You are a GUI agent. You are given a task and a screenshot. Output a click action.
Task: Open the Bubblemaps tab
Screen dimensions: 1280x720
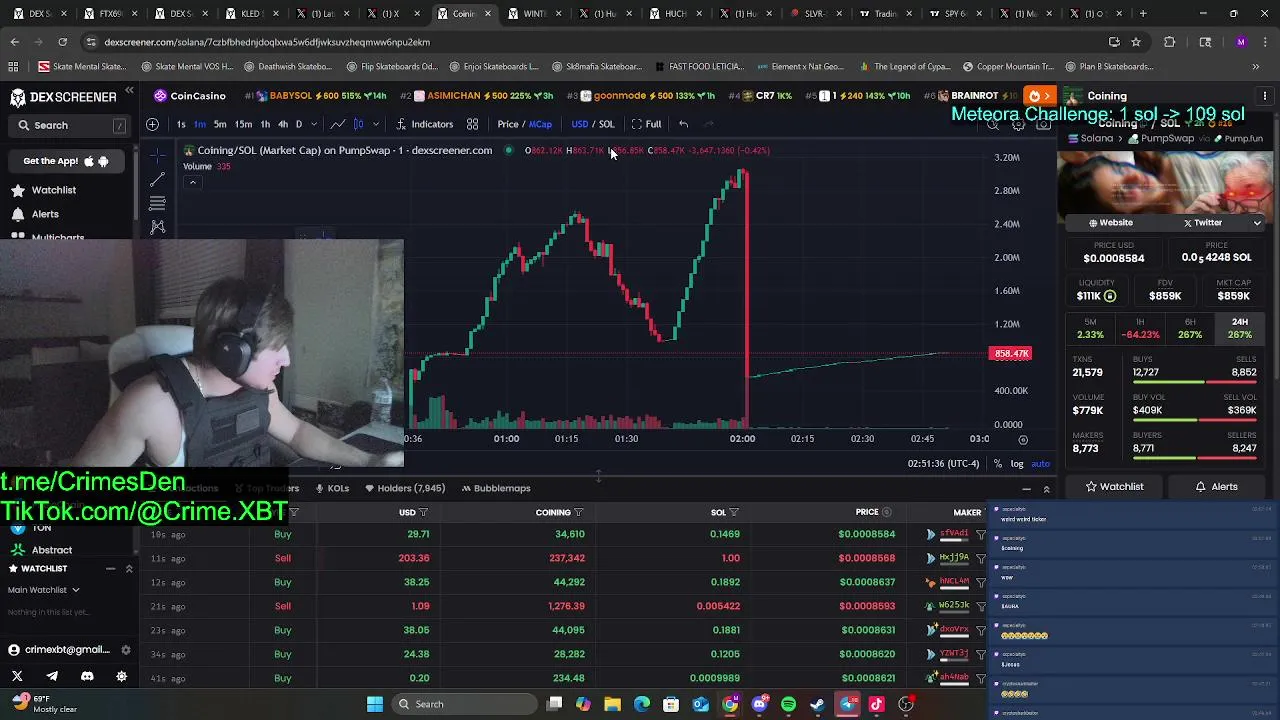click(495, 488)
